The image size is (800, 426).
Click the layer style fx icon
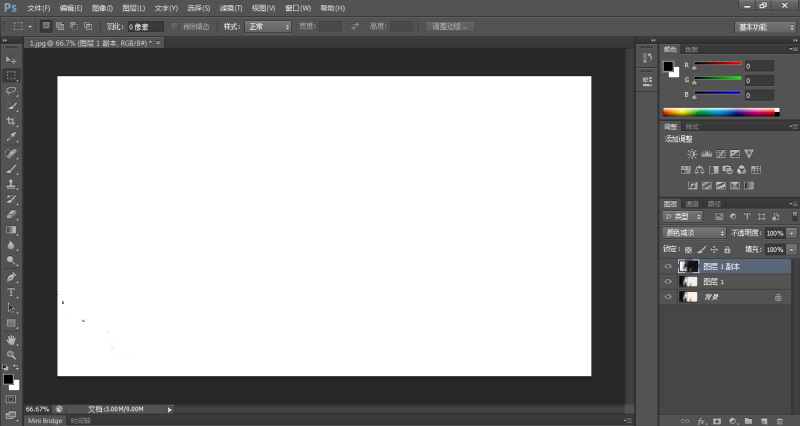703,421
